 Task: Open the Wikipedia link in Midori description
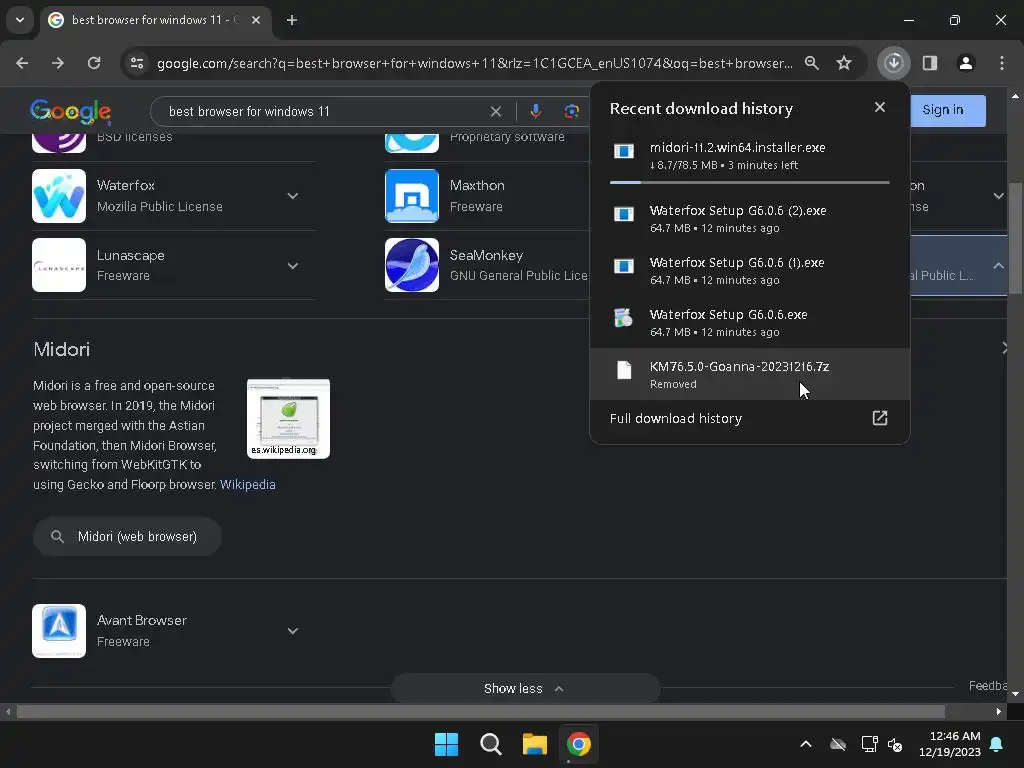[248, 485]
